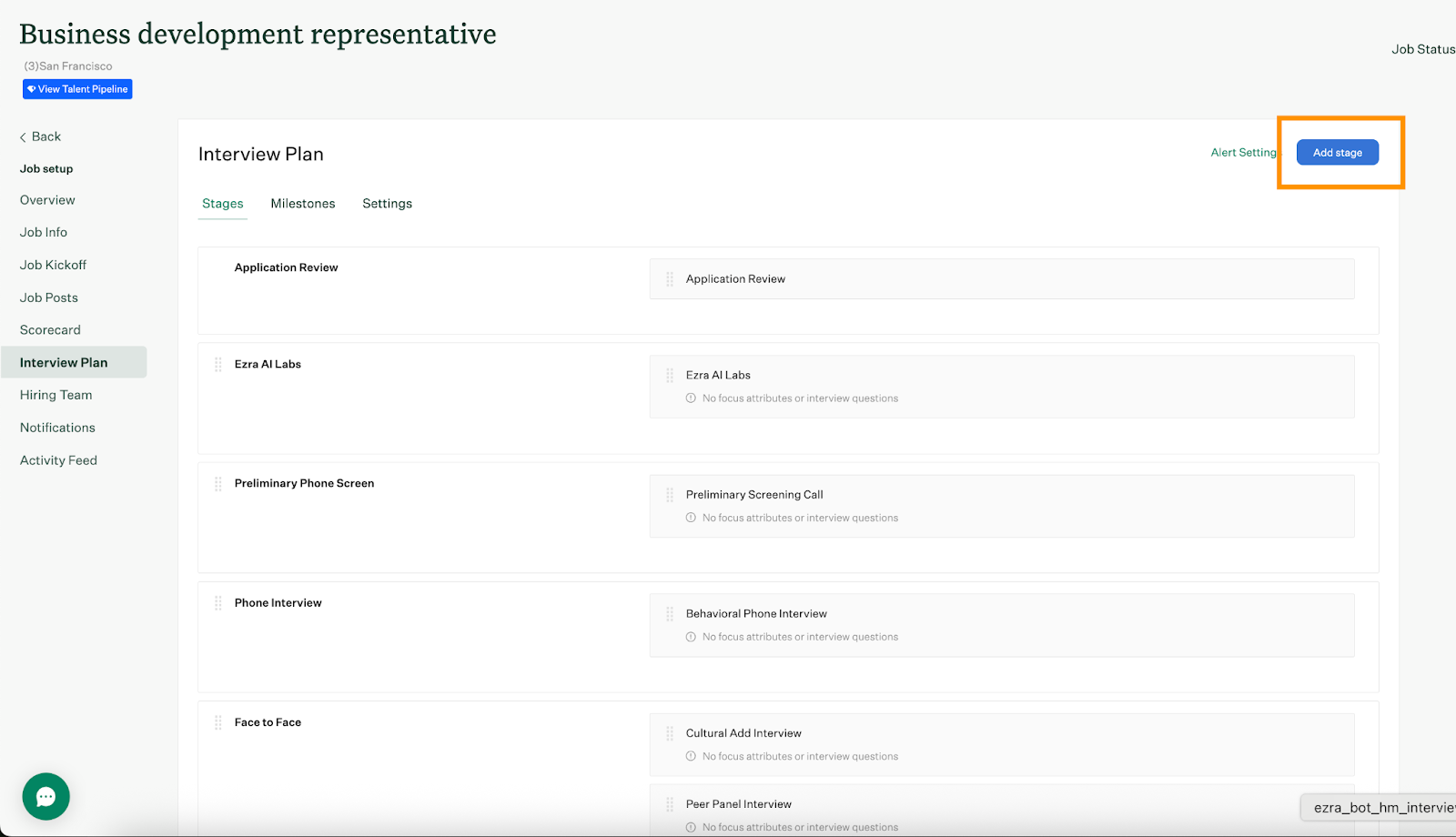1456x837 pixels.
Task: Open Scorecard in the sidebar
Action: 50,330
